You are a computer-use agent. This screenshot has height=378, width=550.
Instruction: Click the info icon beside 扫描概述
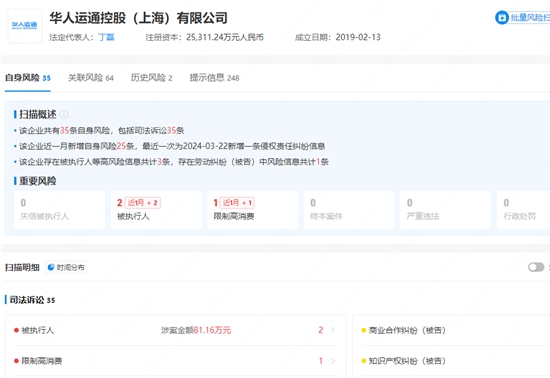64,114
